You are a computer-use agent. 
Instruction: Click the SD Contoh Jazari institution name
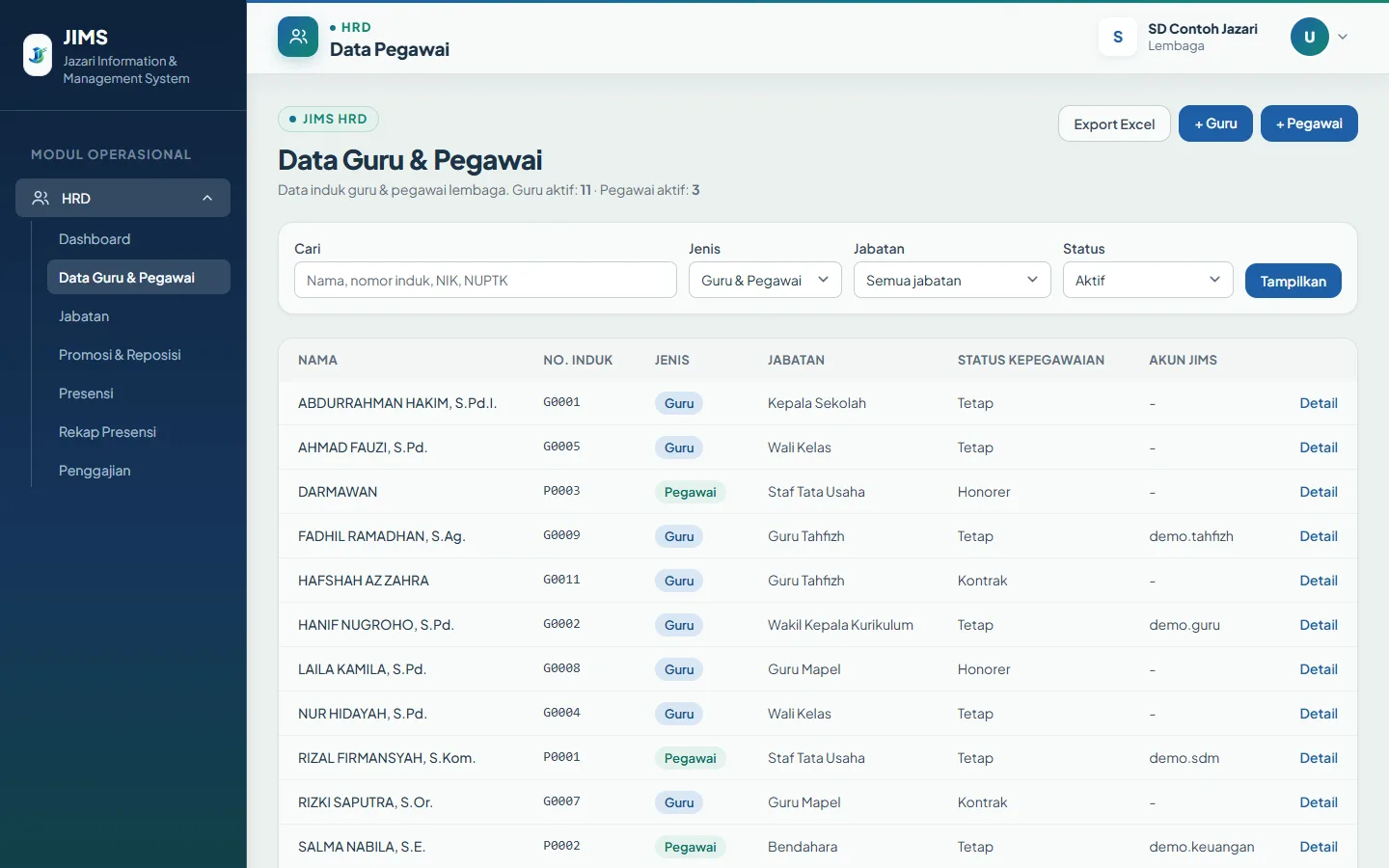[1202, 29]
